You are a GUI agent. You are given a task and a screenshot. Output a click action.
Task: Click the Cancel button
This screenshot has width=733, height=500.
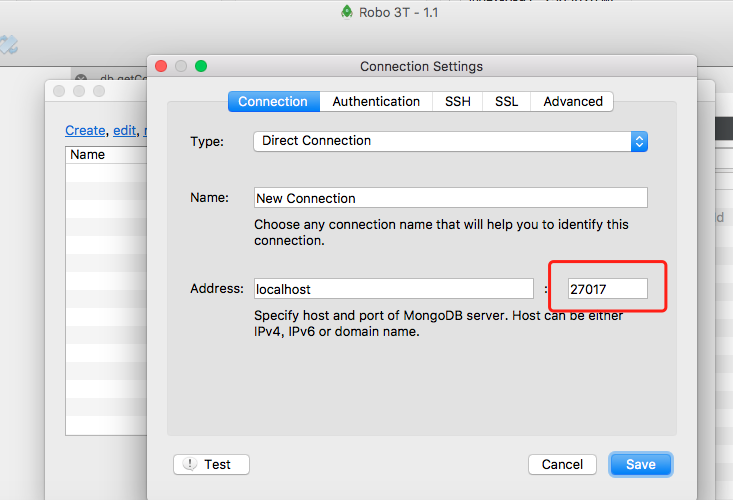(x=562, y=464)
